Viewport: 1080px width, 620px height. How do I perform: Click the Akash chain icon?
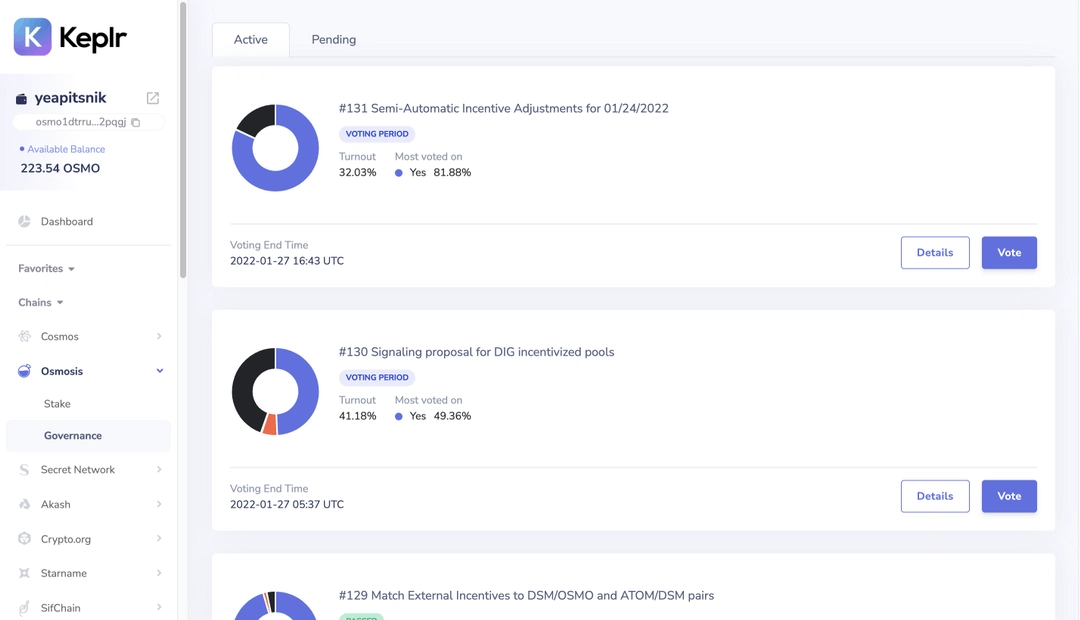[25, 505]
